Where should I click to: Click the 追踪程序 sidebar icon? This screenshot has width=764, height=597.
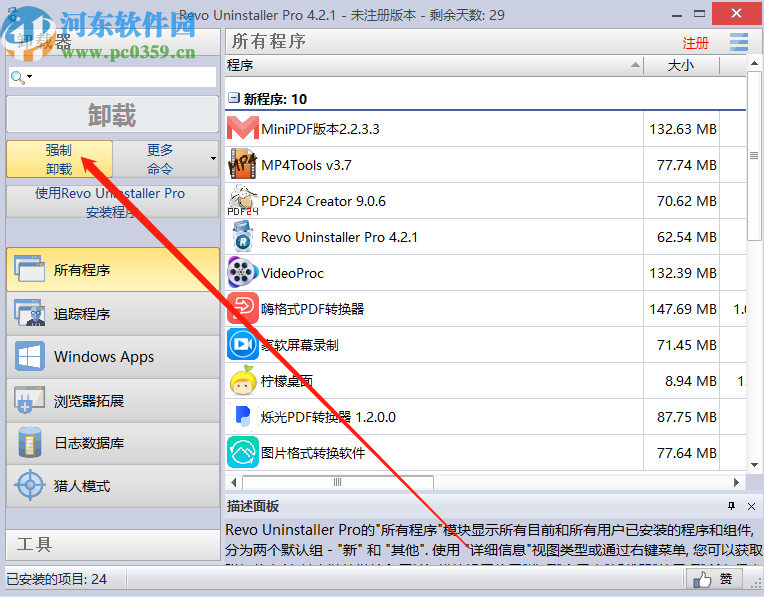[29, 313]
